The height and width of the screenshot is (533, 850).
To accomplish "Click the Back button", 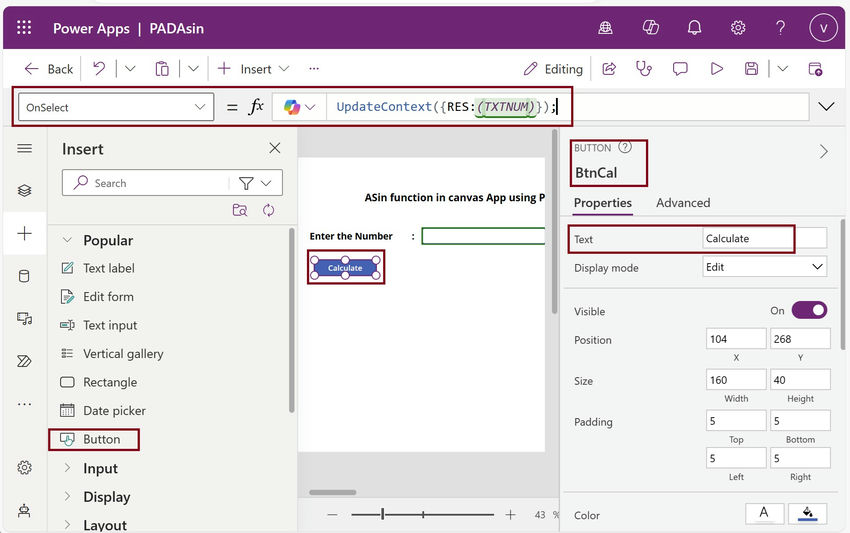I will point(49,69).
